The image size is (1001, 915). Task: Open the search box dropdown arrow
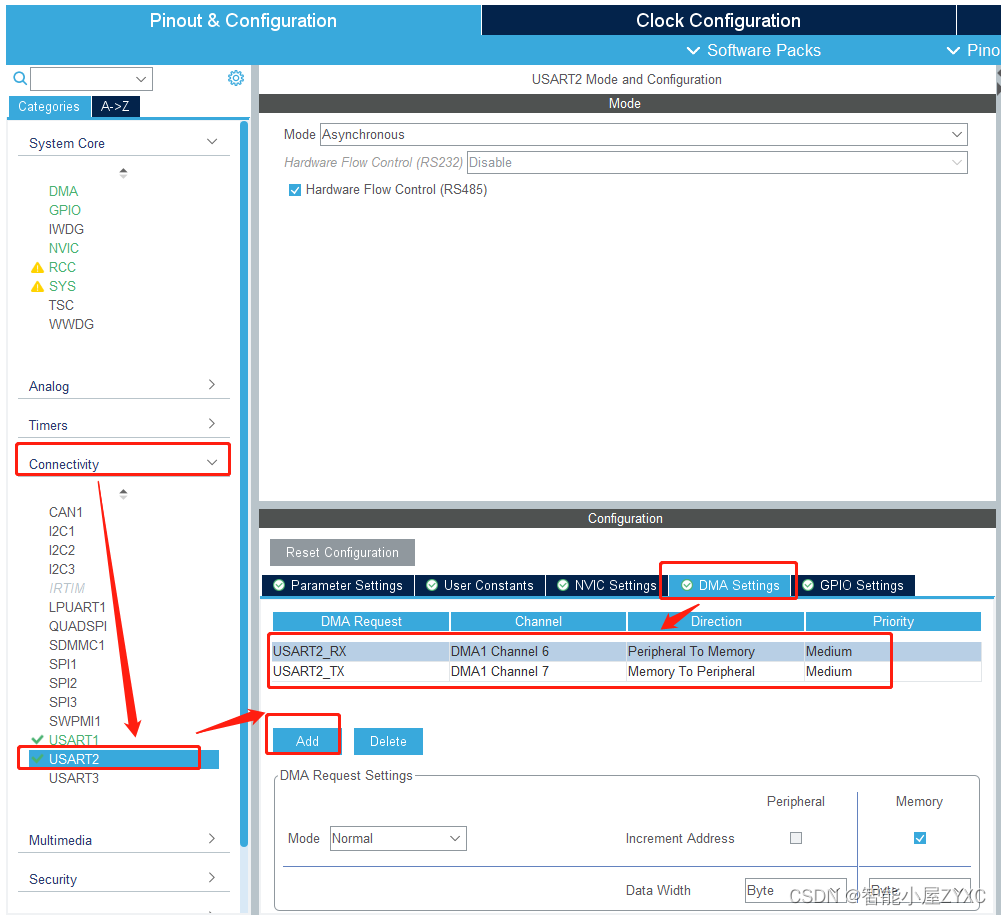[141, 79]
